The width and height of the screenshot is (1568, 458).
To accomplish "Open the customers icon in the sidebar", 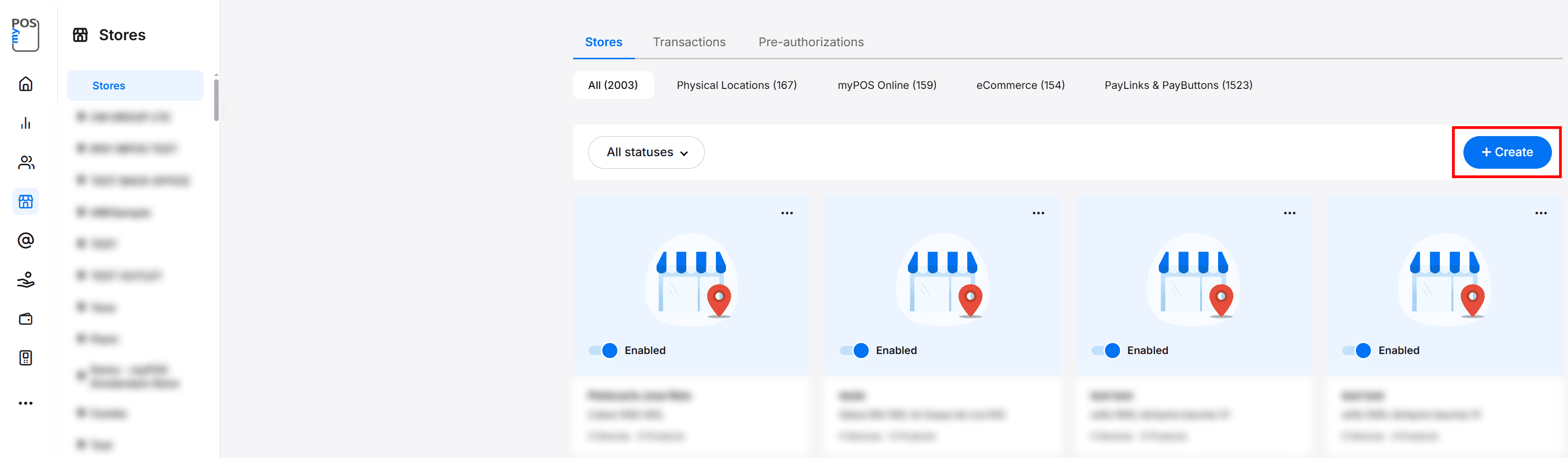I will pos(25,162).
